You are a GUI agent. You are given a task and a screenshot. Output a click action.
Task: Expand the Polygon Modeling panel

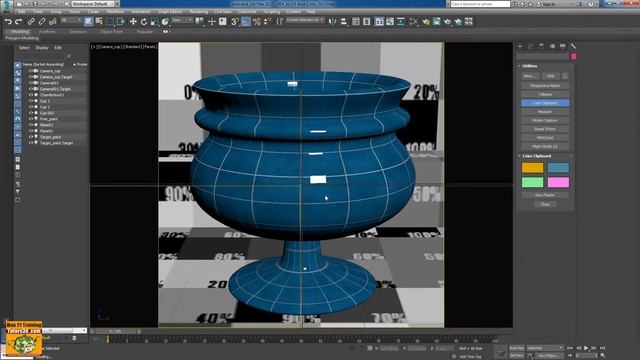point(22,38)
